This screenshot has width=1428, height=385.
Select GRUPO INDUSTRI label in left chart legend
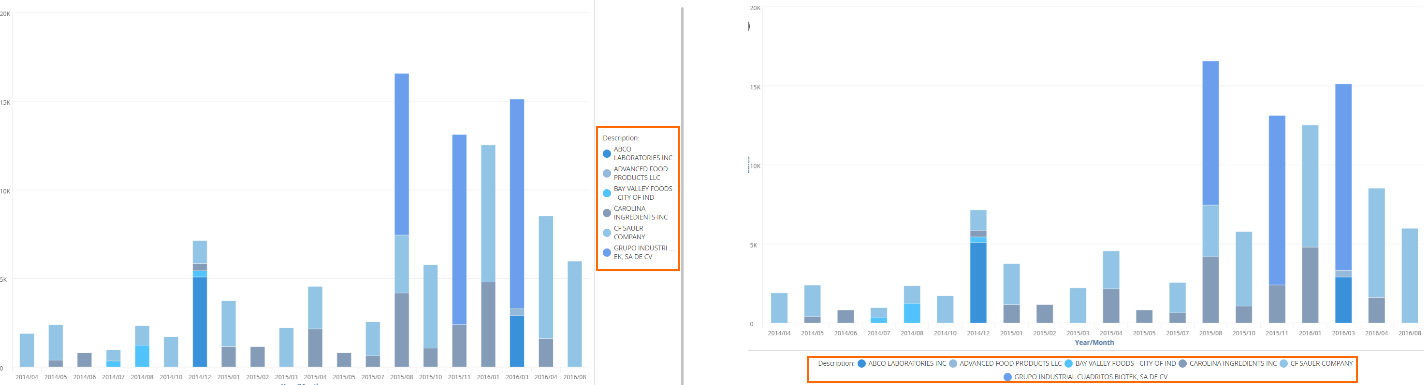[x=644, y=252]
